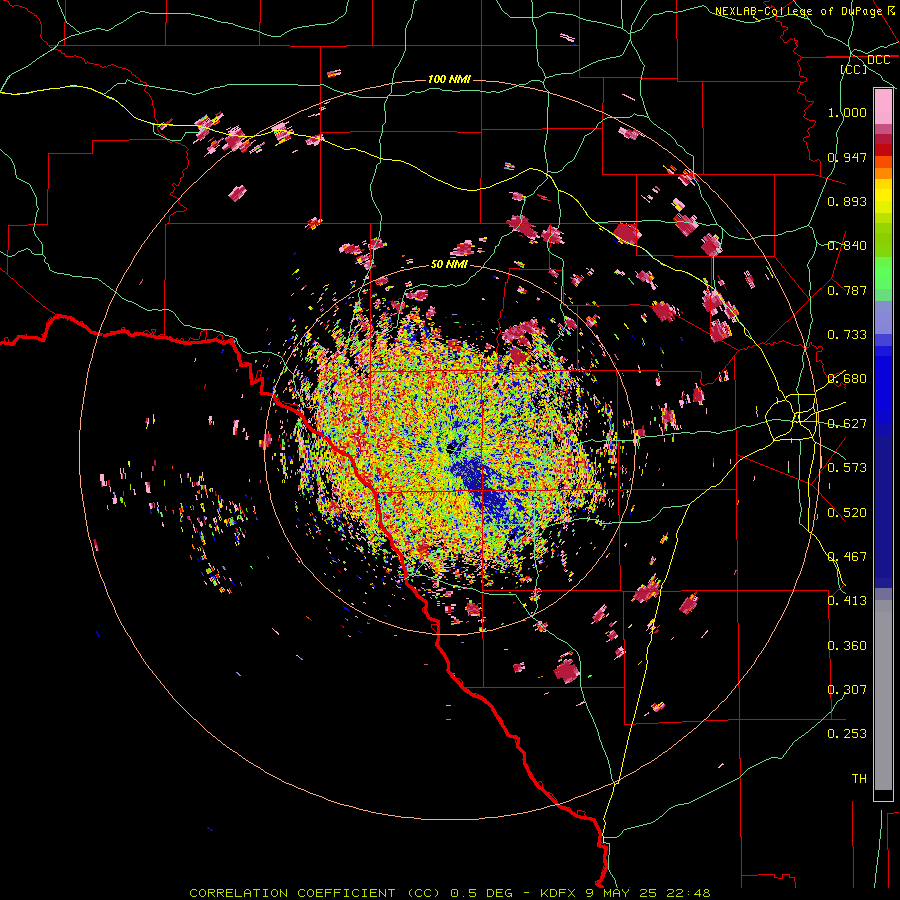Click the lavender segment of the color bar
Image resolution: width=900 pixels, height=900 pixels.
tap(883, 317)
